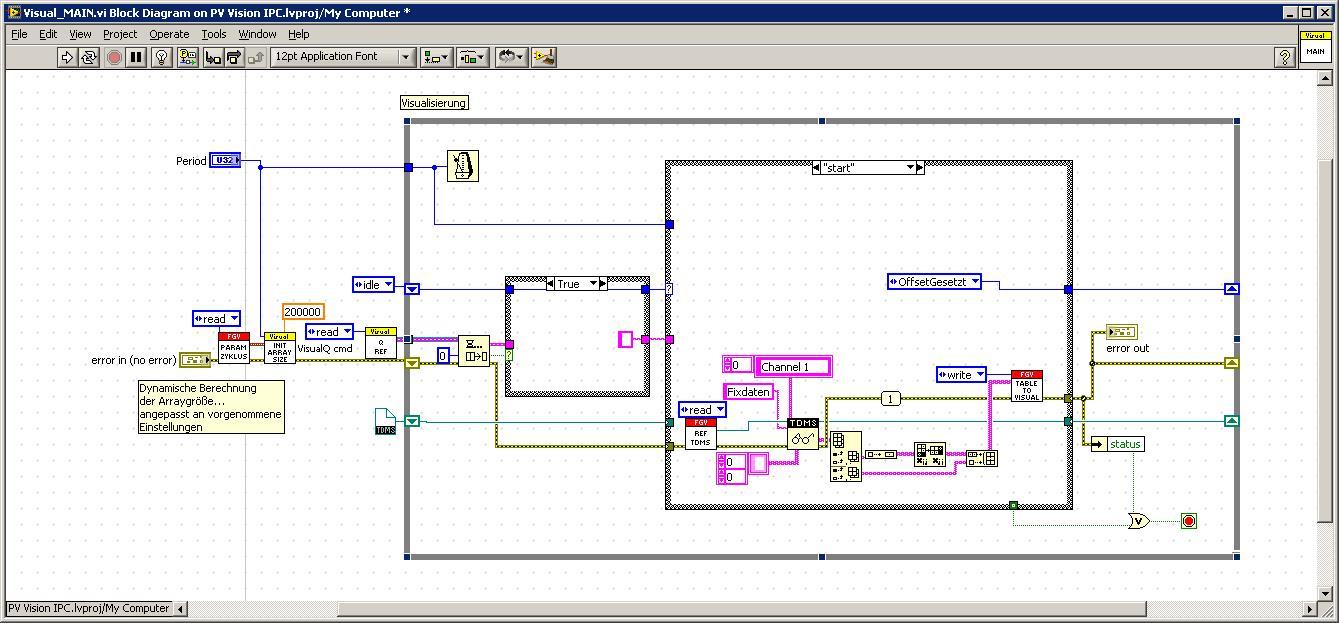Click the 'Channel 1' string constant
The image size is (1339, 623).
pos(794,367)
